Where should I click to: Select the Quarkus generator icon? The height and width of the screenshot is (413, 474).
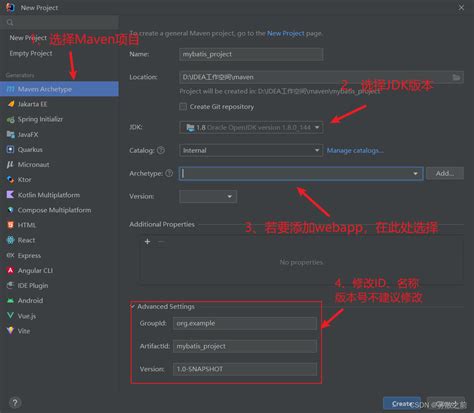tap(11, 149)
